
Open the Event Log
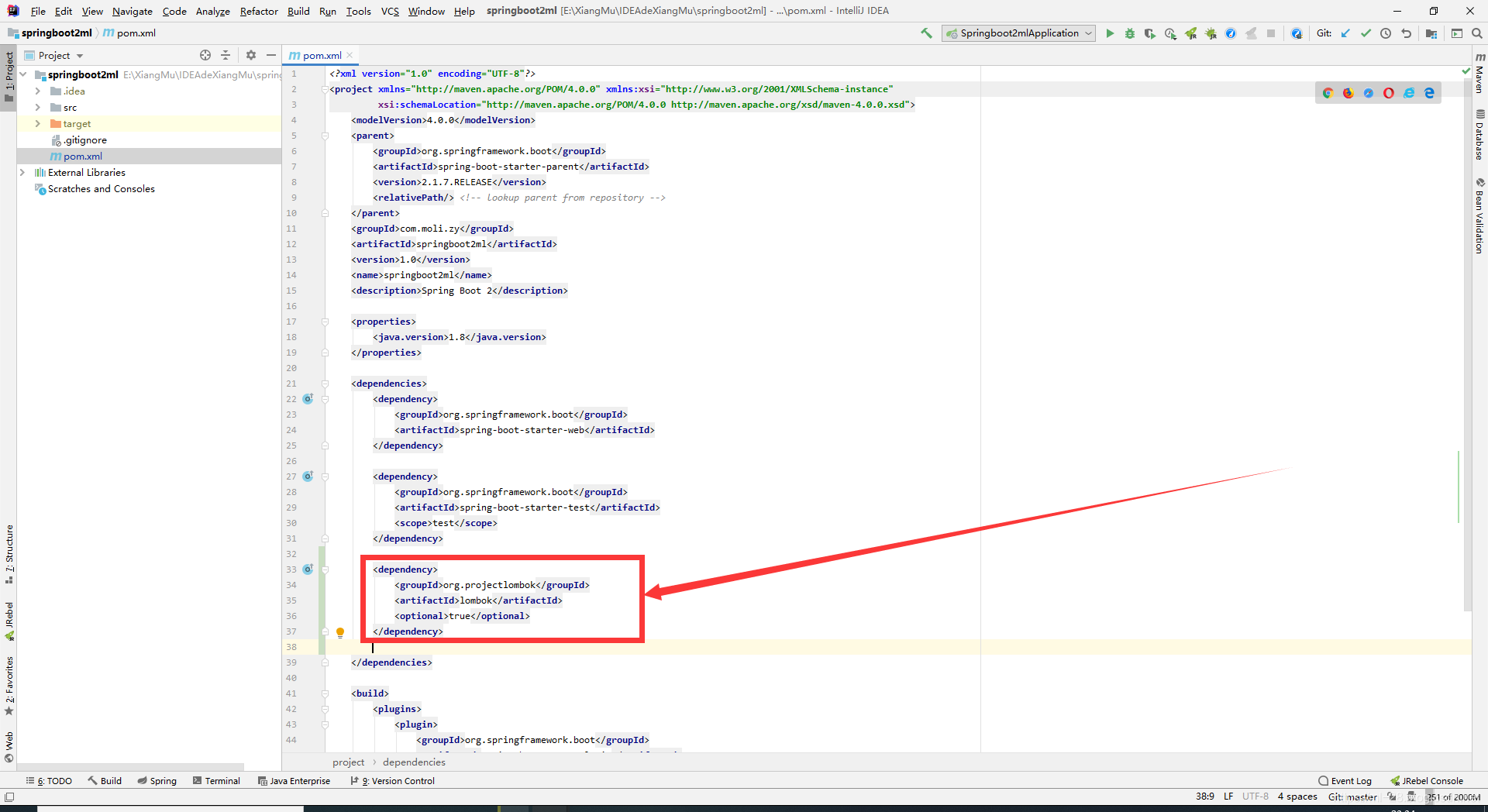click(x=1345, y=781)
